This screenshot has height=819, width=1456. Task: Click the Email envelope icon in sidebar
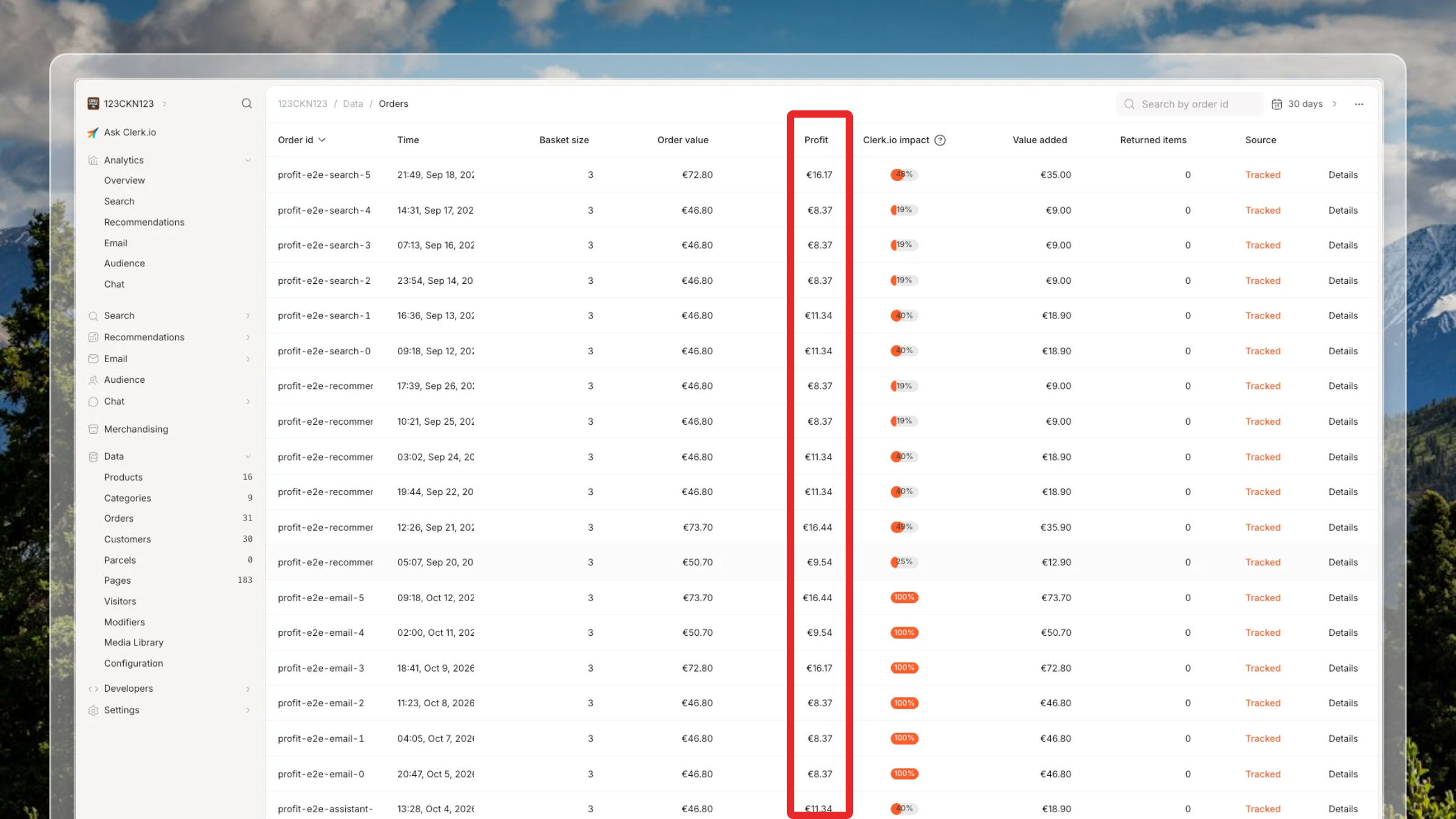[x=93, y=359]
